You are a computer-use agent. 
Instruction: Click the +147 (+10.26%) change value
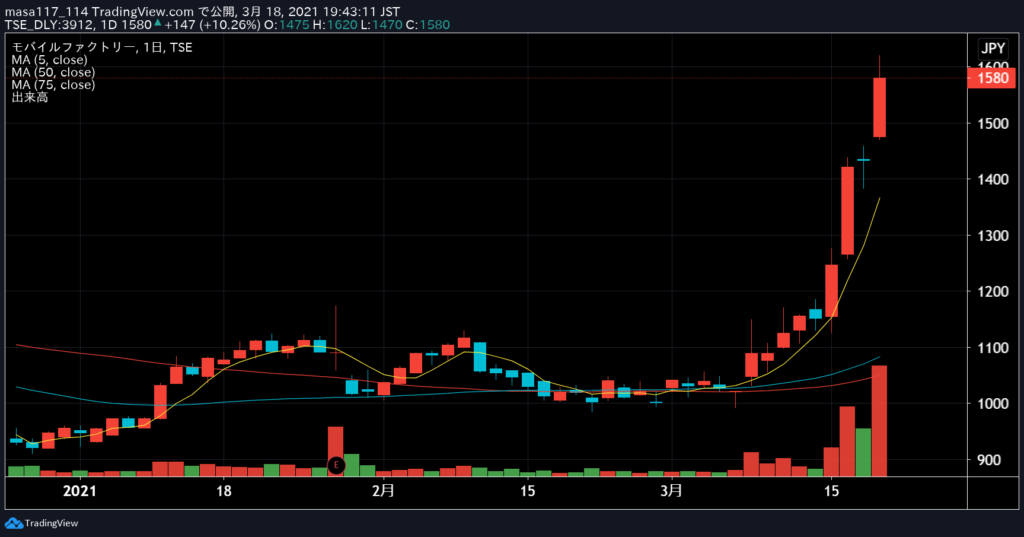coord(212,25)
